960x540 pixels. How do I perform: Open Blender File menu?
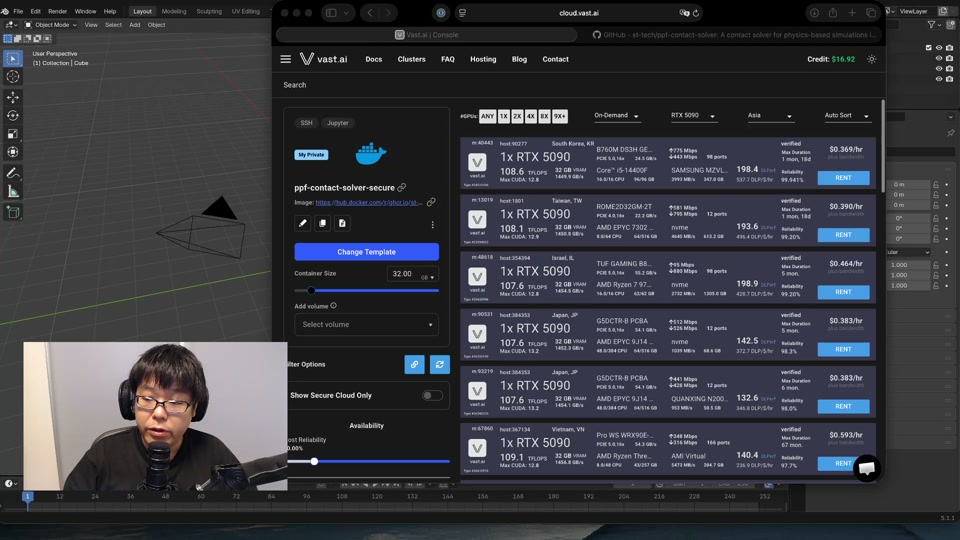[18, 11]
